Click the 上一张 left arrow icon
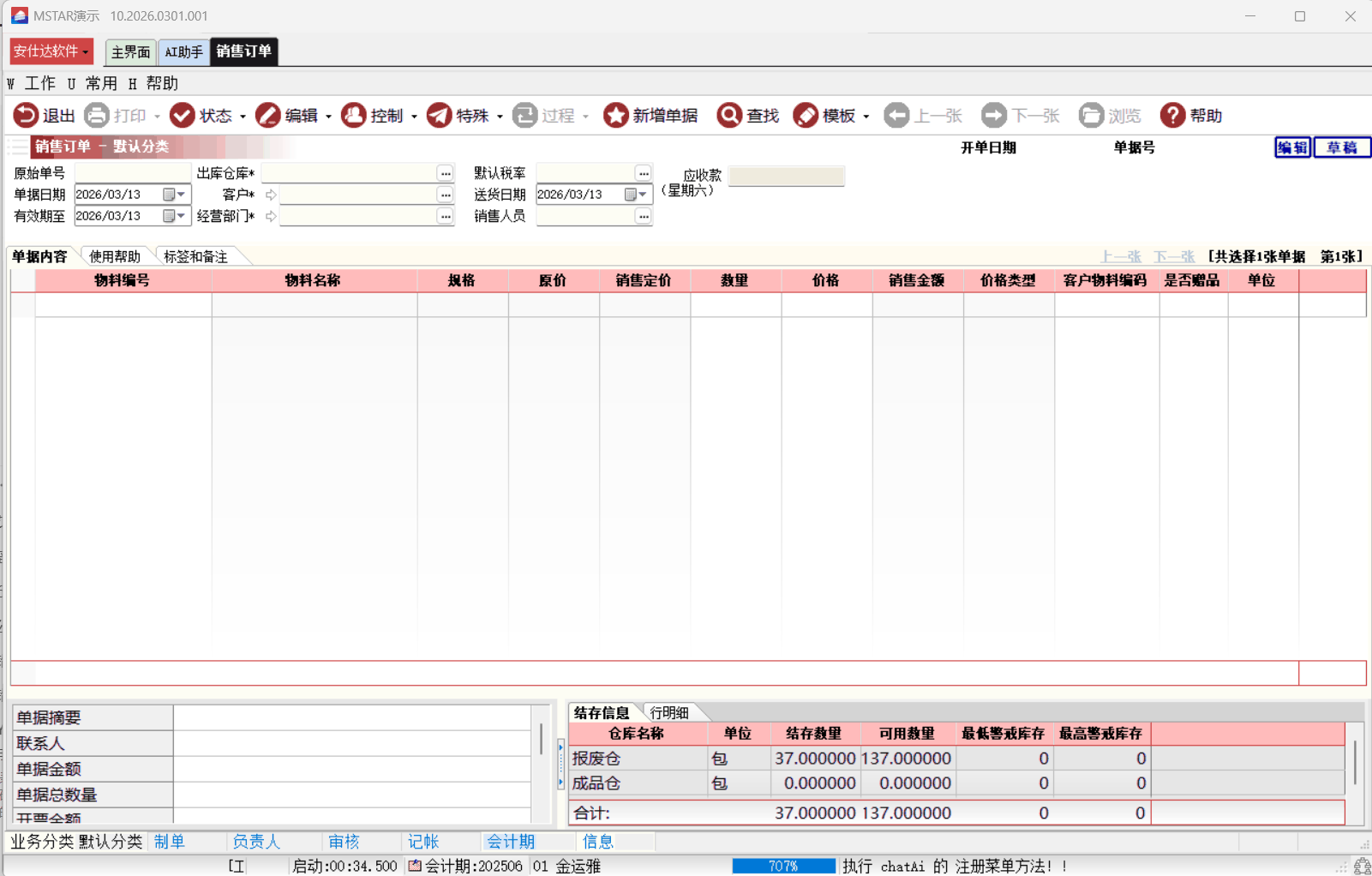The height and width of the screenshot is (876, 1372). tap(896, 115)
